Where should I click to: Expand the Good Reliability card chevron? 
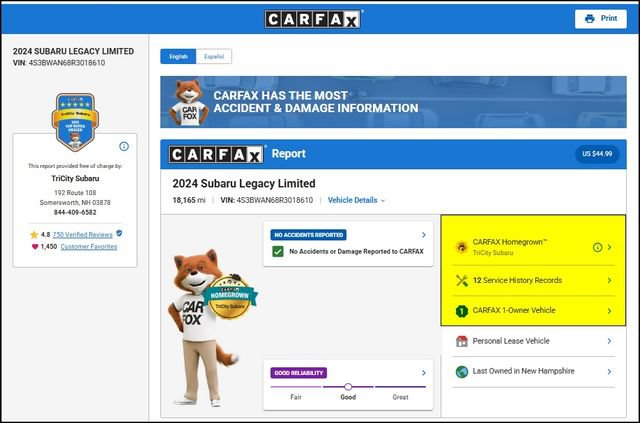[424, 373]
